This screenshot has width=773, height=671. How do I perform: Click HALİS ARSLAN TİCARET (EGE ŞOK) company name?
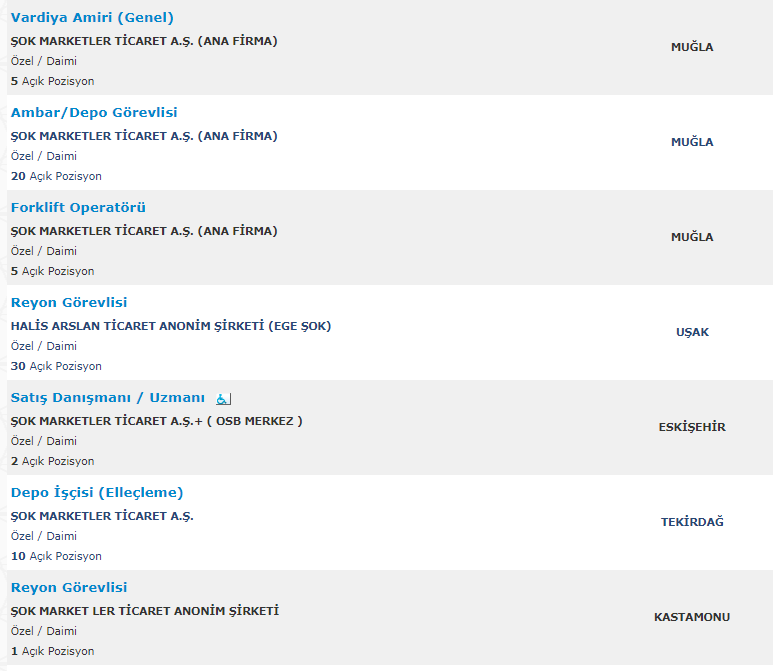click(171, 326)
